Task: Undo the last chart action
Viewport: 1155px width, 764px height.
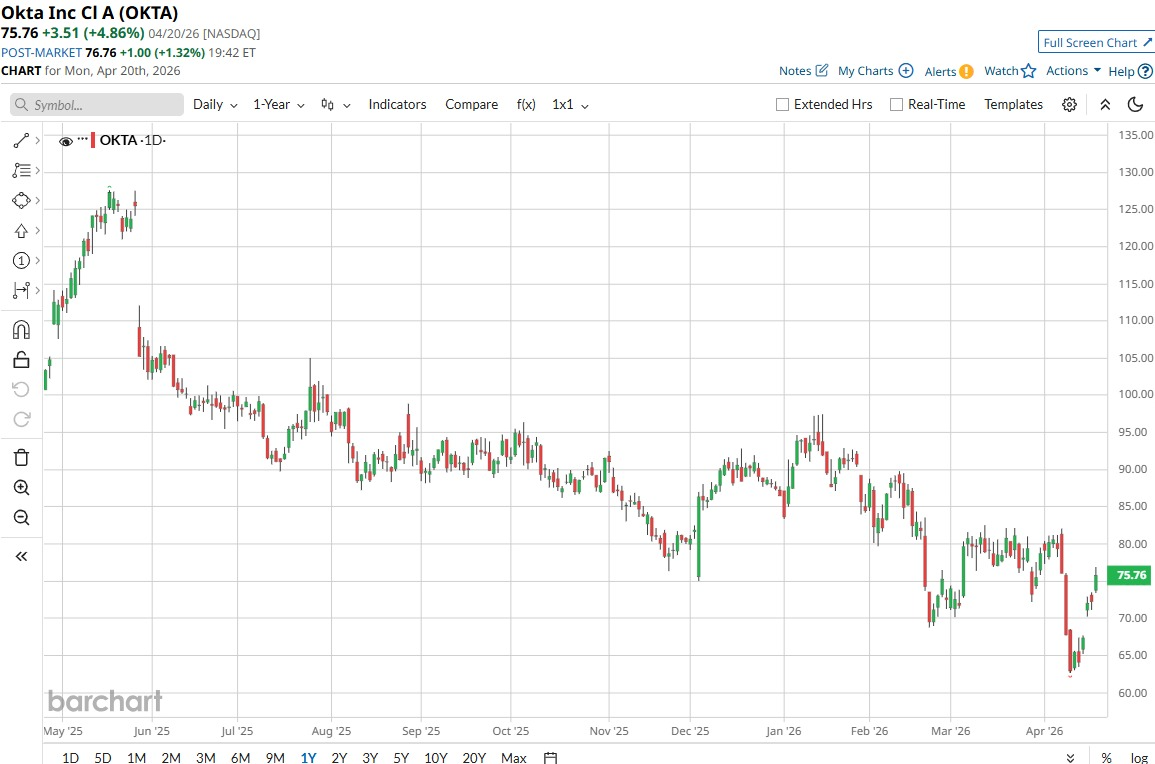Action: click(x=21, y=389)
